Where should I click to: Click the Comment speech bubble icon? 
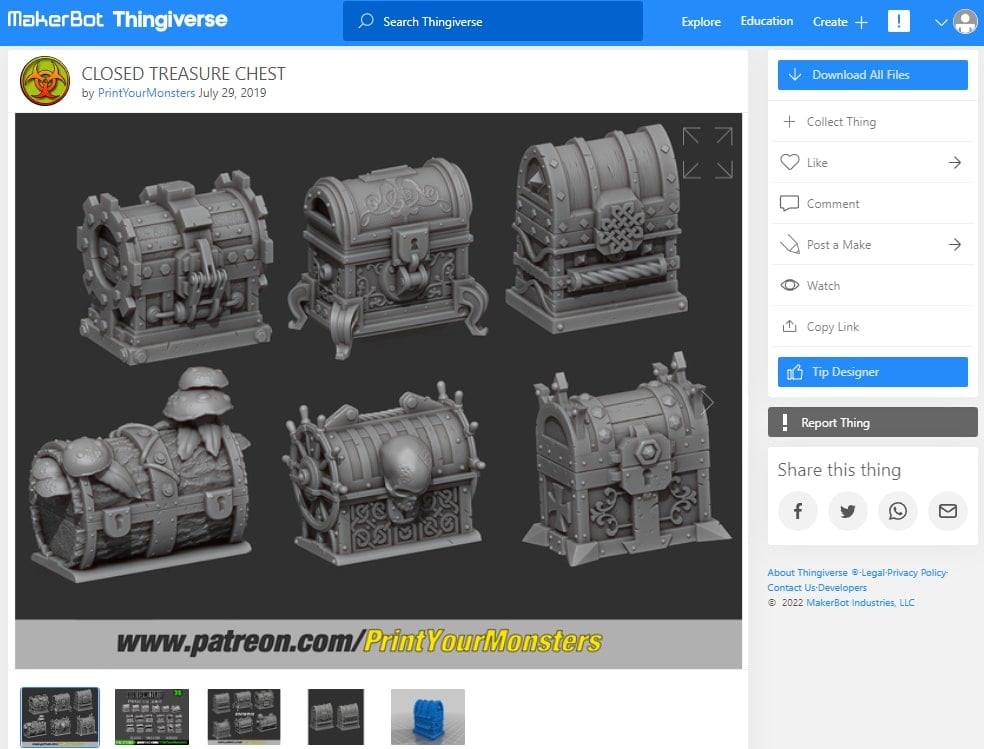click(789, 203)
